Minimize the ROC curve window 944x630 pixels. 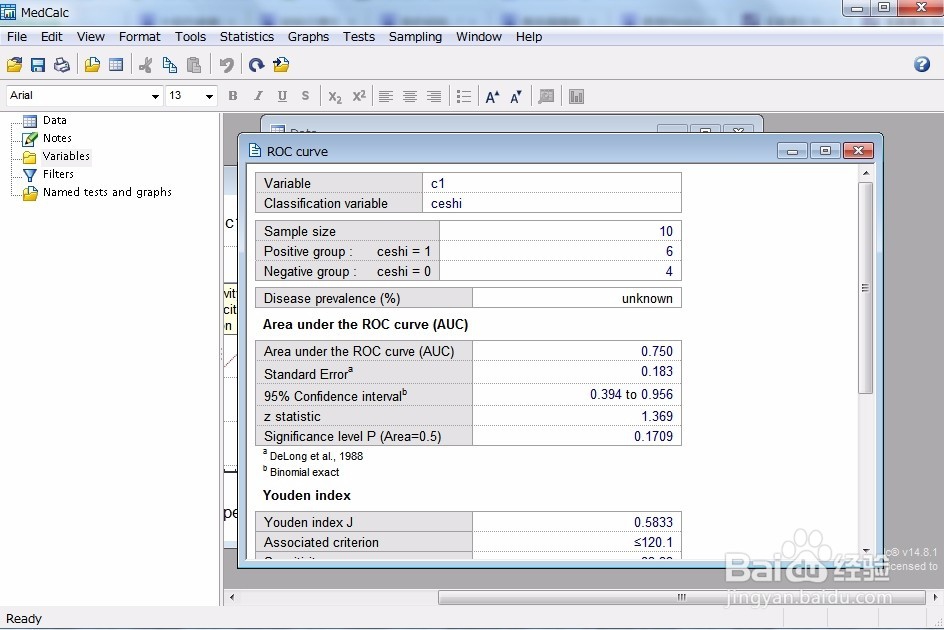coord(792,151)
